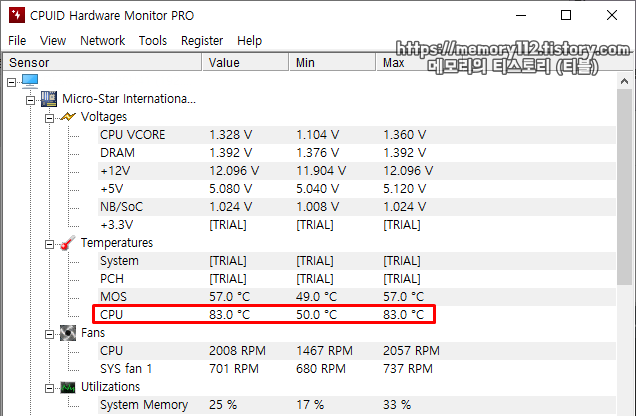Click the Temperatures thermometer icon
636x416 pixels.
coord(67,243)
